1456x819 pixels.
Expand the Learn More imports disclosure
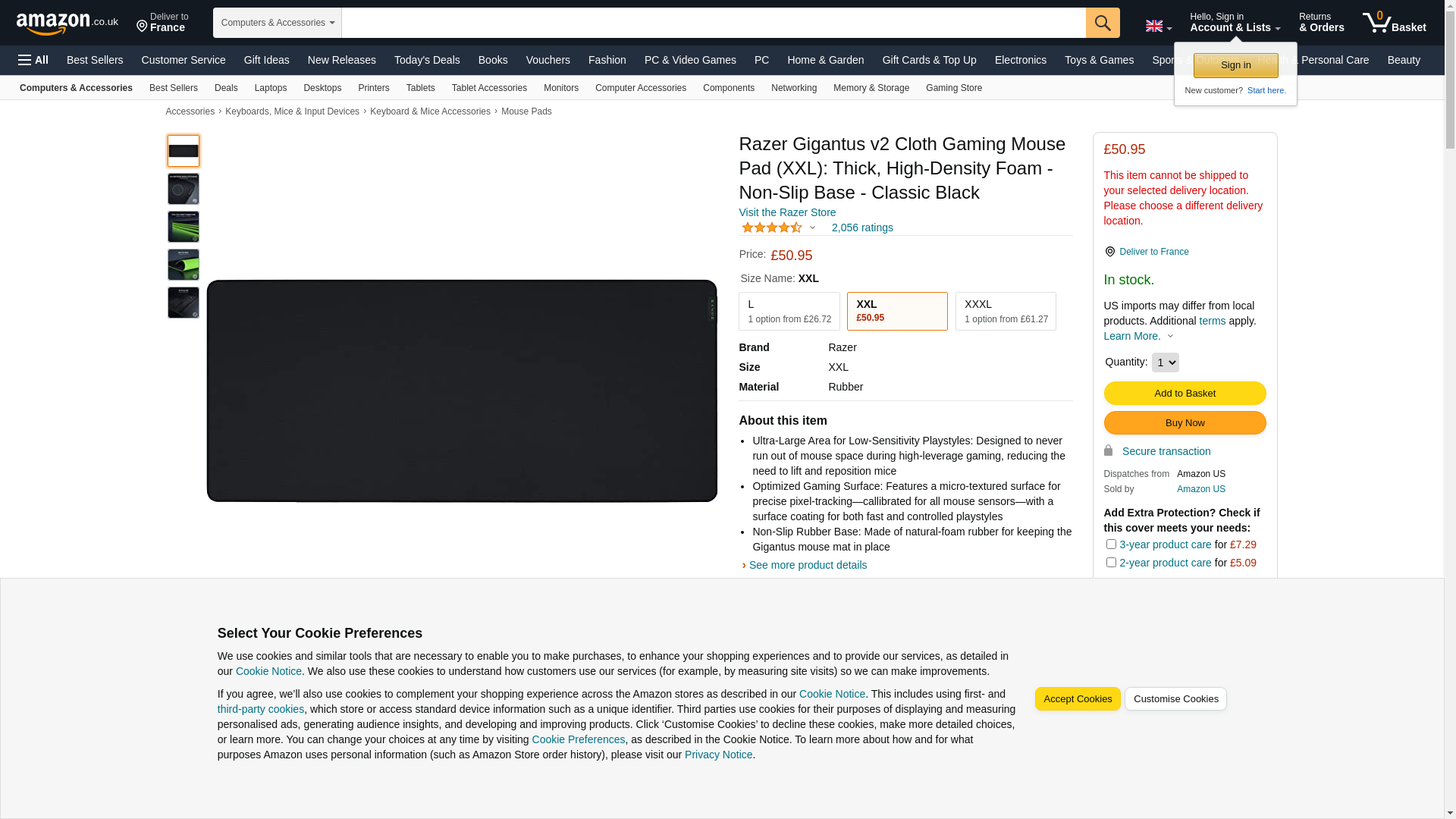point(1138,336)
